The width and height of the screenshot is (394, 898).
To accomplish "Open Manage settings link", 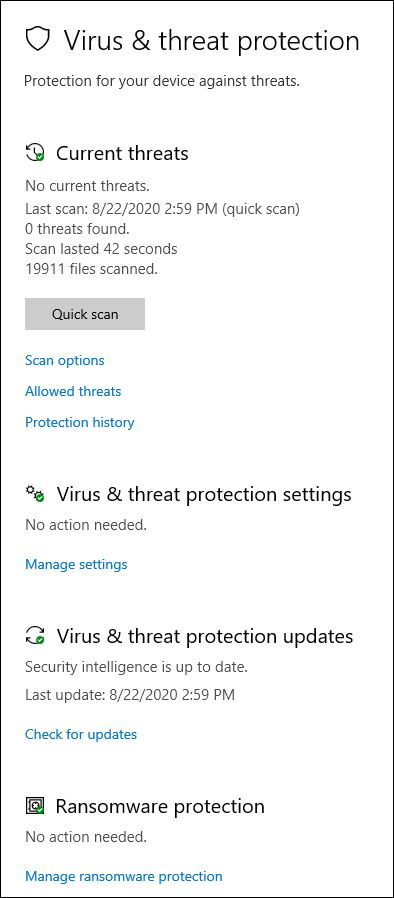I will click(x=76, y=564).
